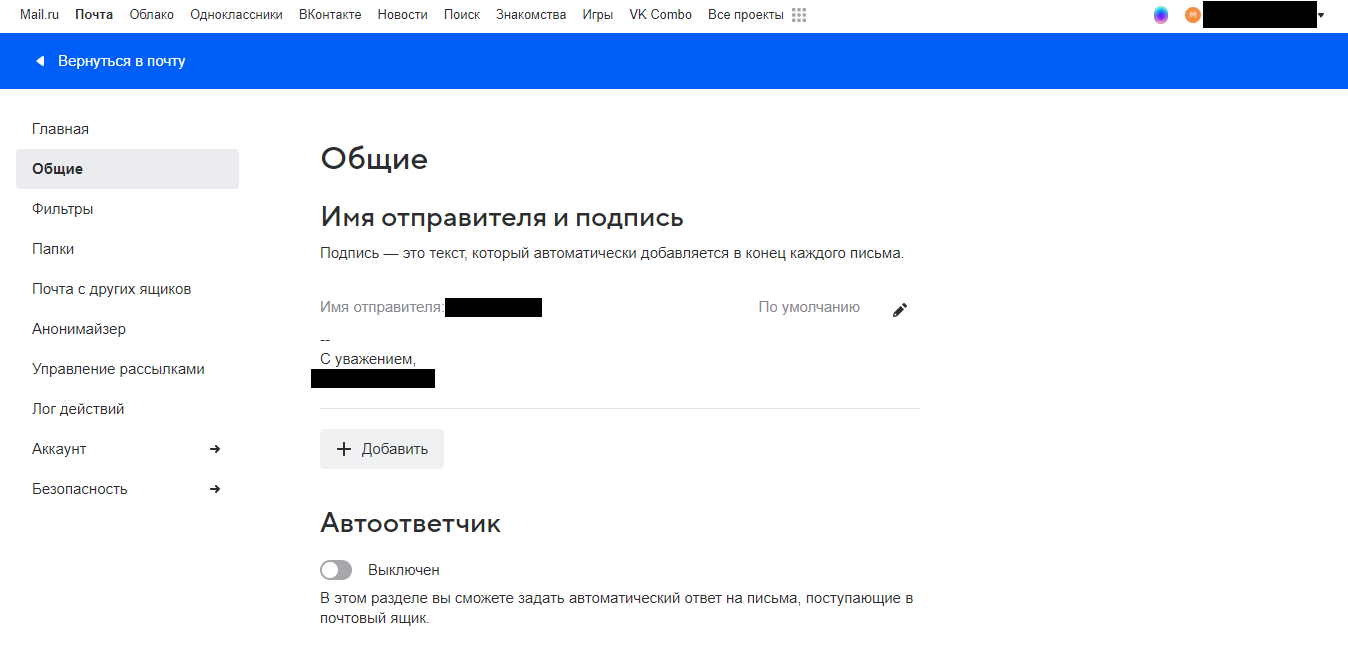Select the 'Общие' section in the sidebar
The height and width of the screenshot is (648, 1348).
click(58, 169)
